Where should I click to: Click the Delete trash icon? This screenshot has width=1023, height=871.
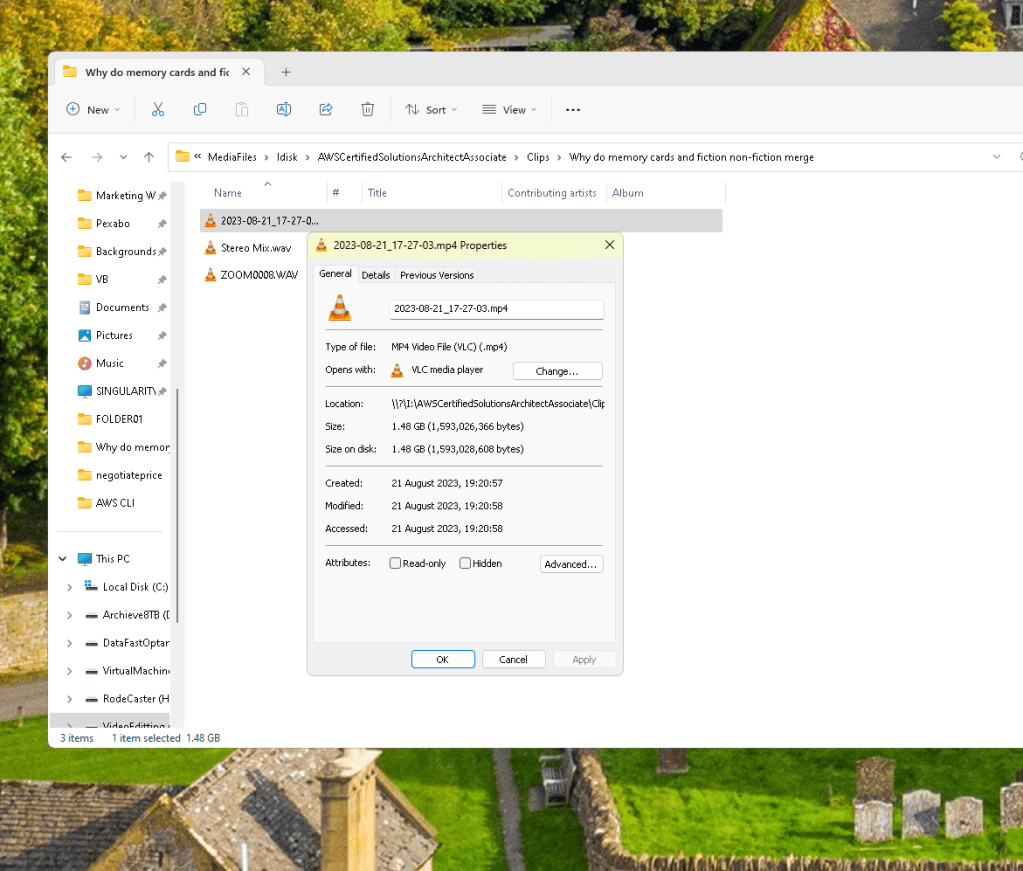pyautogui.click(x=367, y=110)
